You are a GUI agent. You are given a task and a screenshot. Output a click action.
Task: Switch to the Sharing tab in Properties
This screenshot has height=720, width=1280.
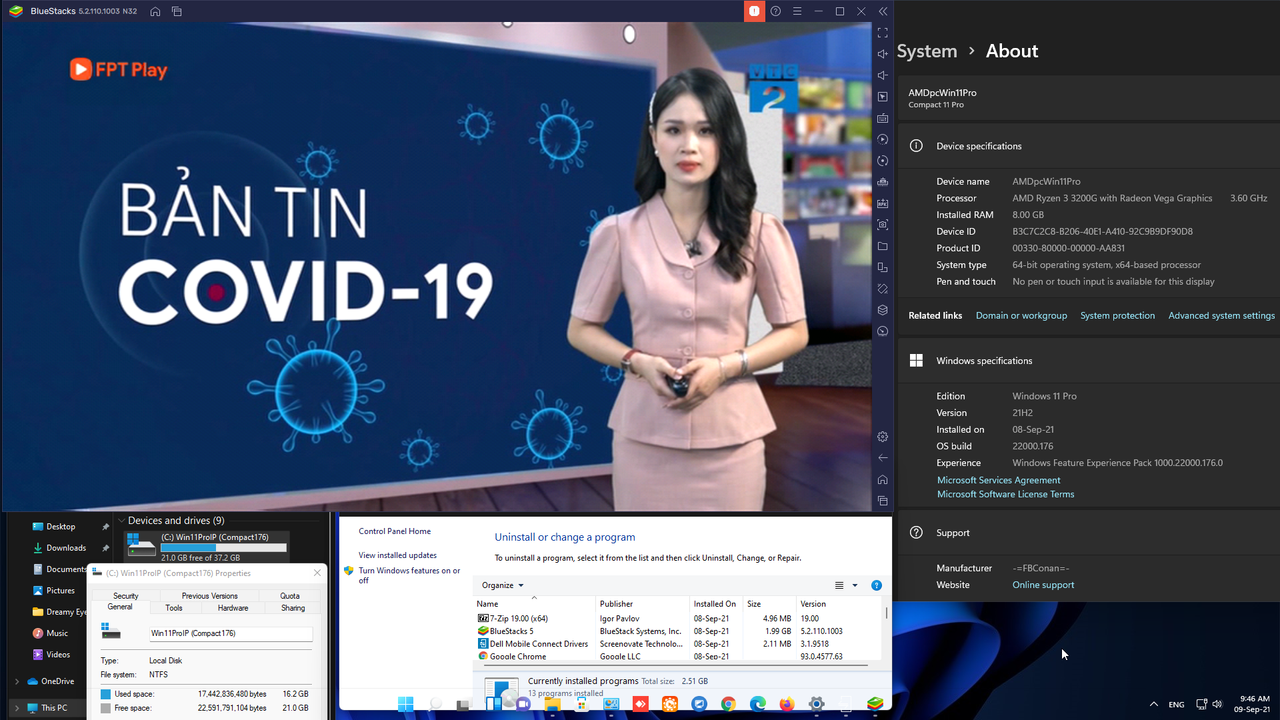click(x=293, y=608)
